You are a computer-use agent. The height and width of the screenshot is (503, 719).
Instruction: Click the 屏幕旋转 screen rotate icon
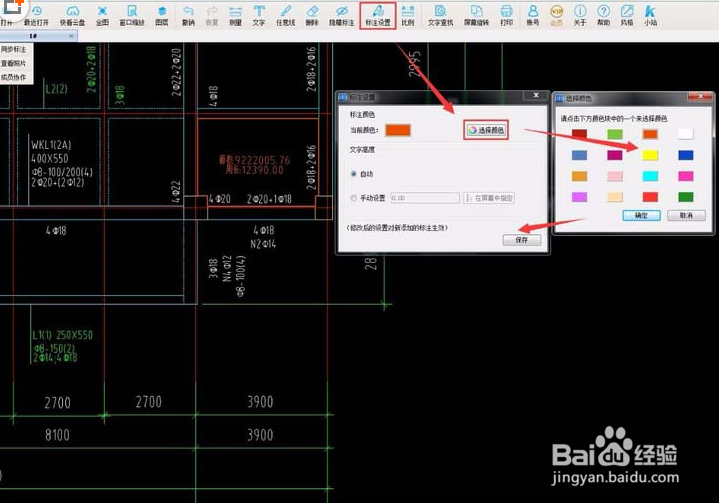tap(476, 15)
